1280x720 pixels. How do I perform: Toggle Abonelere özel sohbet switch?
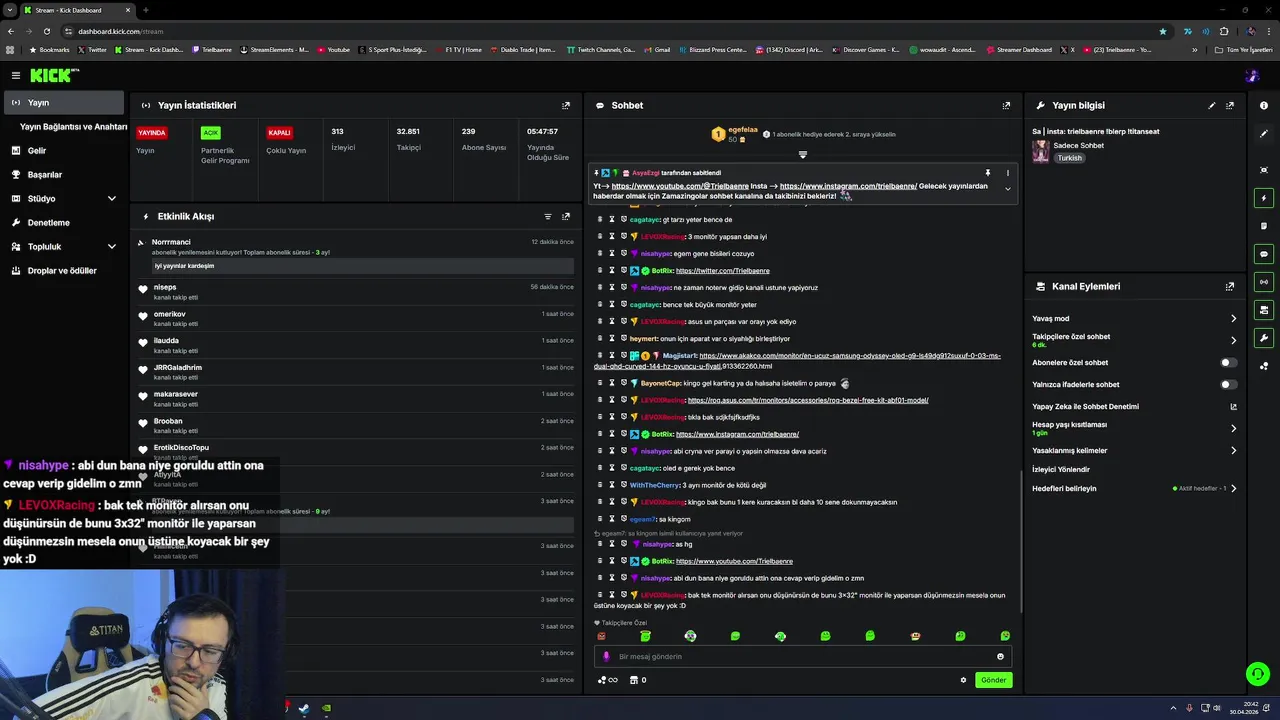(x=1228, y=363)
